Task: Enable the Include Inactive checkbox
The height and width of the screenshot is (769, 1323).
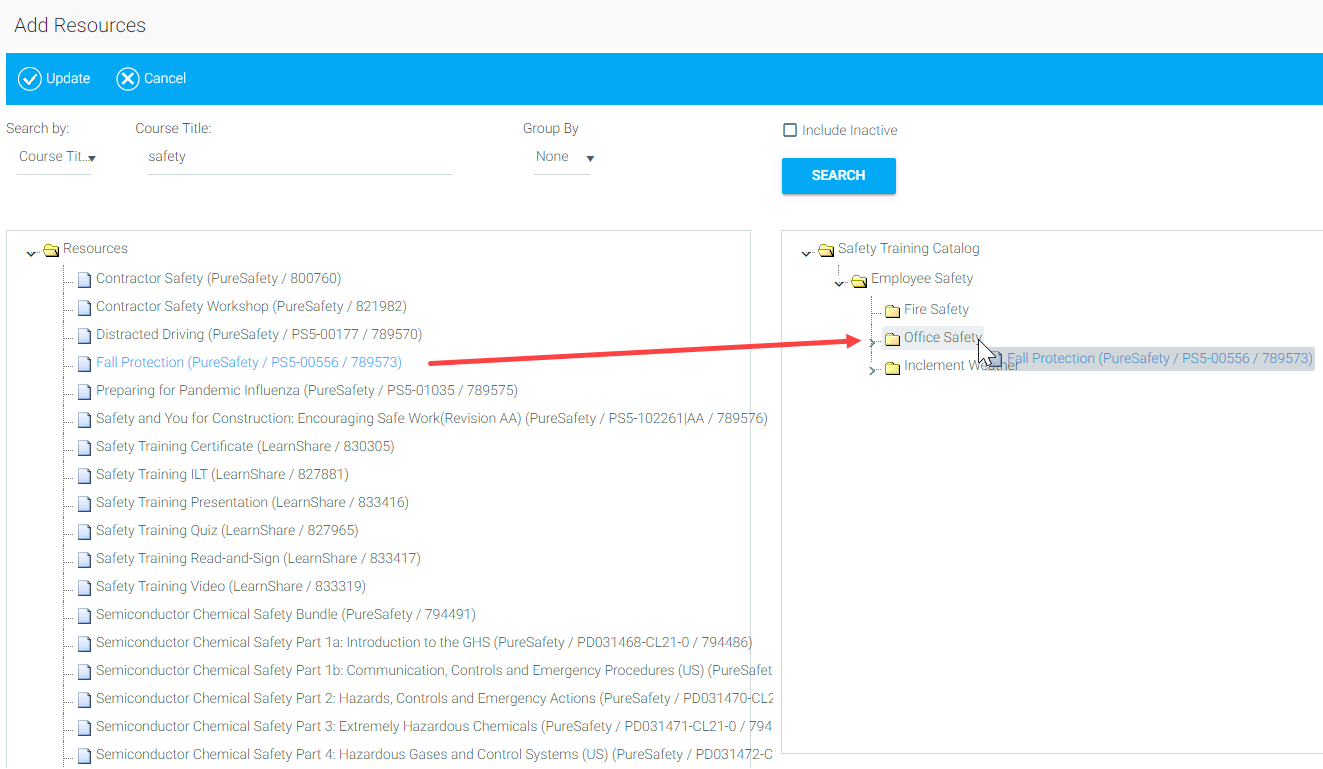Action: click(x=790, y=130)
